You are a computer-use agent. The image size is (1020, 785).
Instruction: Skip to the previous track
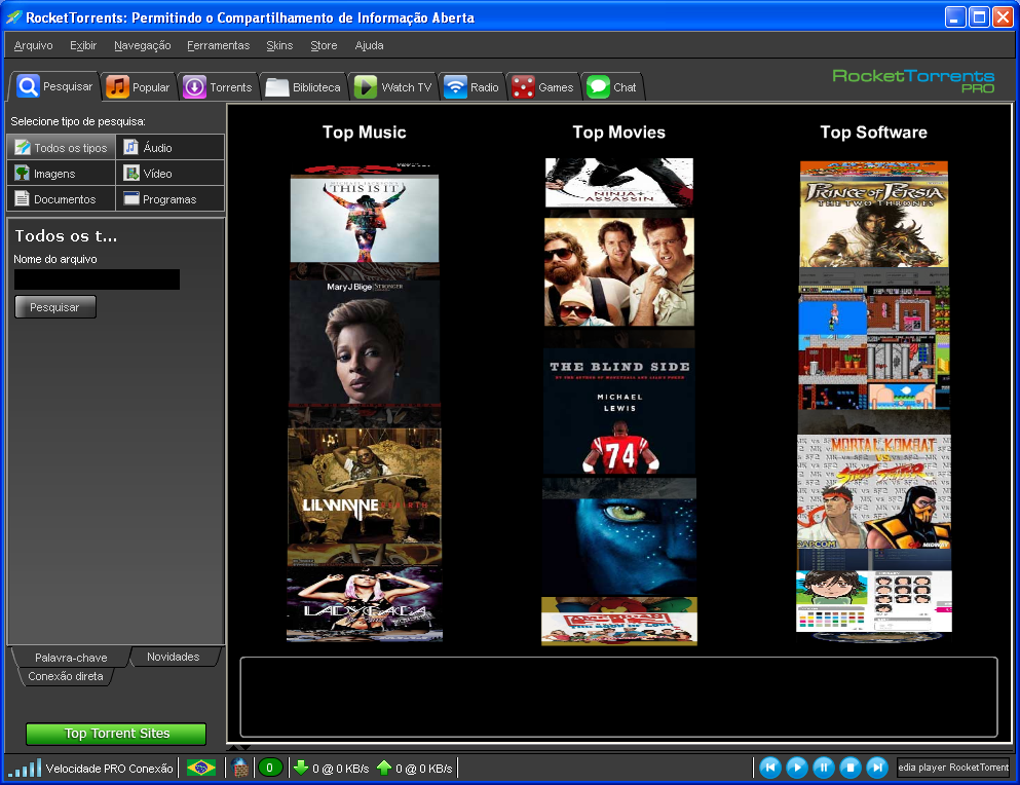pyautogui.click(x=770, y=768)
